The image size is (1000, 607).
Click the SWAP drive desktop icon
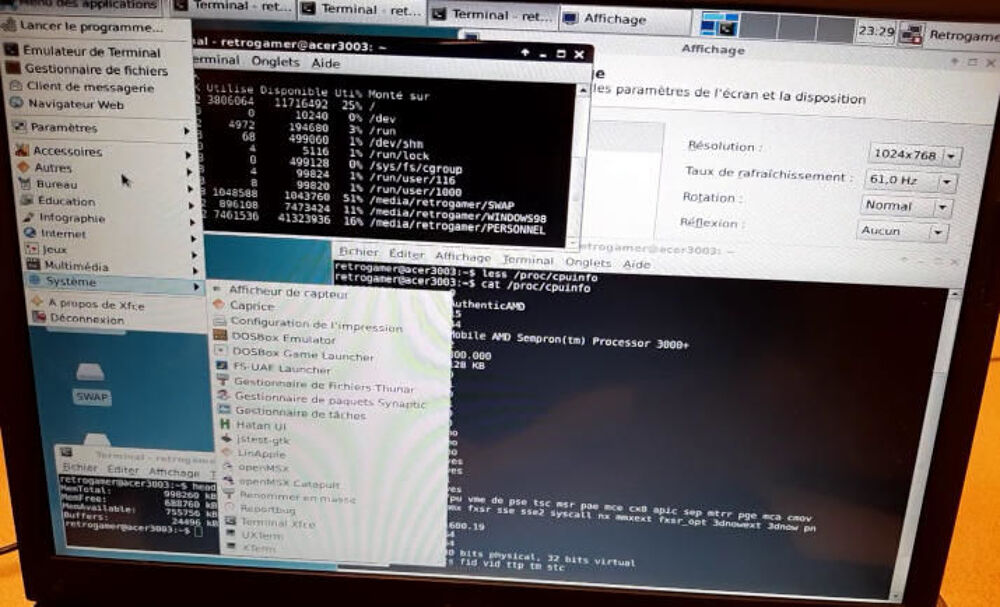(91, 384)
